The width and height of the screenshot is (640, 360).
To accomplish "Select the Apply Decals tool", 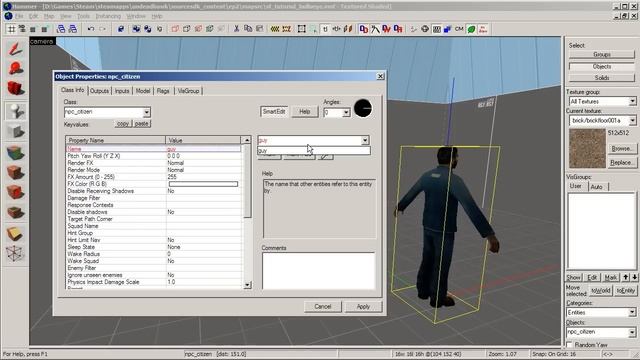I will pyautogui.click(x=16, y=192).
